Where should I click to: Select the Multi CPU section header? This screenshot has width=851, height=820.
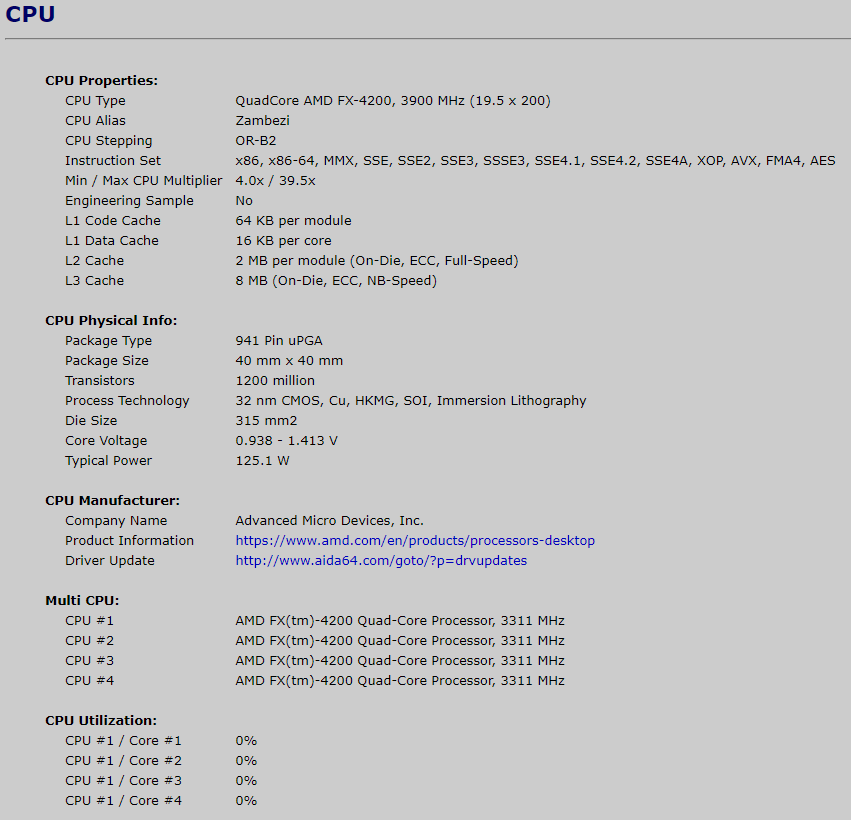click(82, 600)
